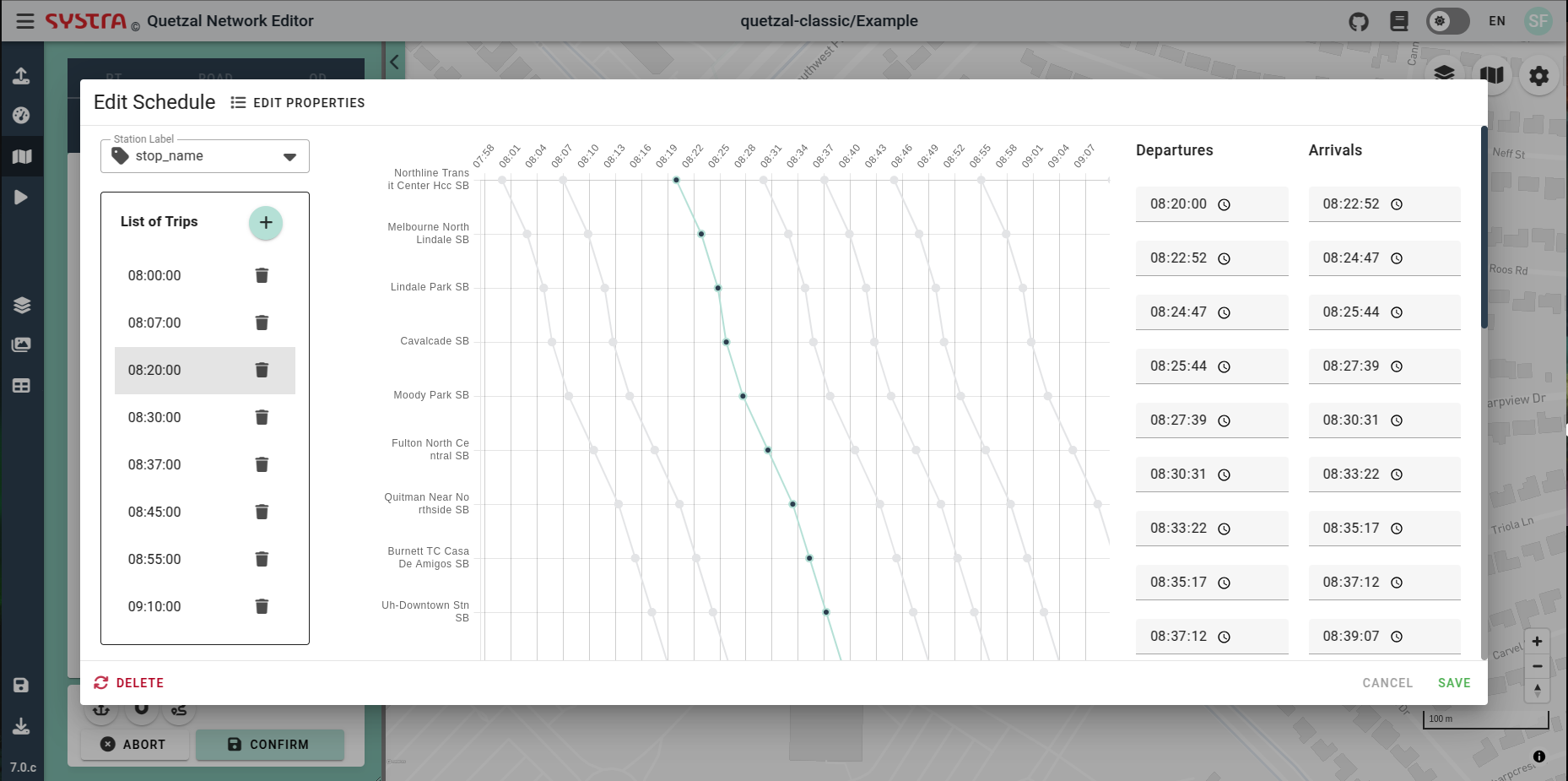Viewport: 1568px width, 781px height.
Task: Open the layers stack sidebar icon
Action: tap(22, 305)
